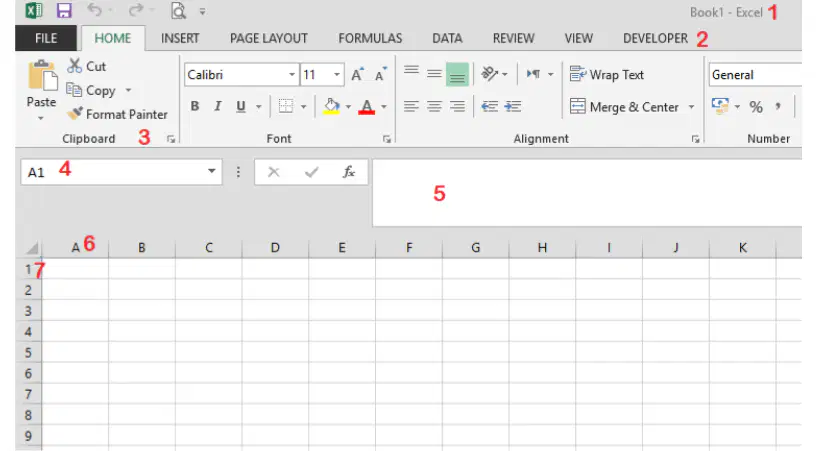Click the Paste button

[41, 90]
